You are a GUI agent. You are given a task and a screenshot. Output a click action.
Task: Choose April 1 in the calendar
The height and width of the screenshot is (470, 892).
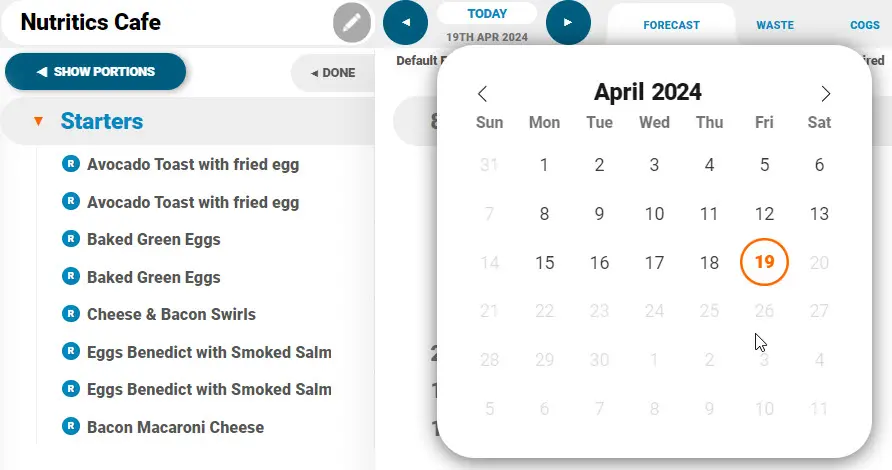(x=544, y=165)
